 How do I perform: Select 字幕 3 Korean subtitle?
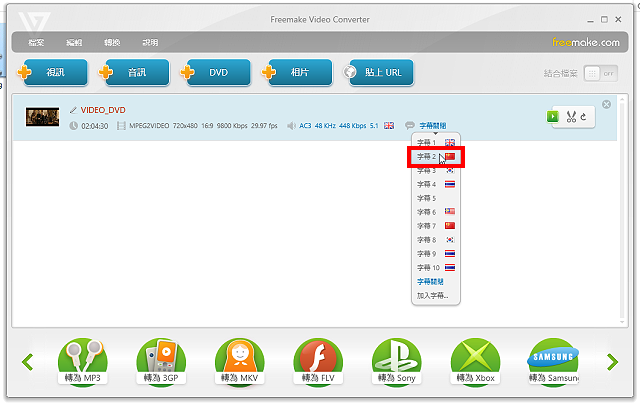[x=436, y=170]
